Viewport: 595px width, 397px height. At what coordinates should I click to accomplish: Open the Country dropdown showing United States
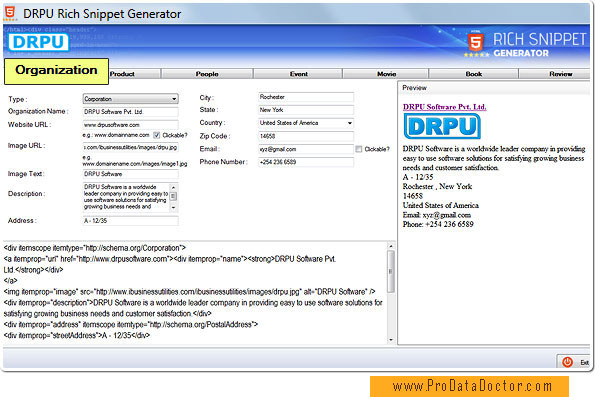click(x=306, y=123)
